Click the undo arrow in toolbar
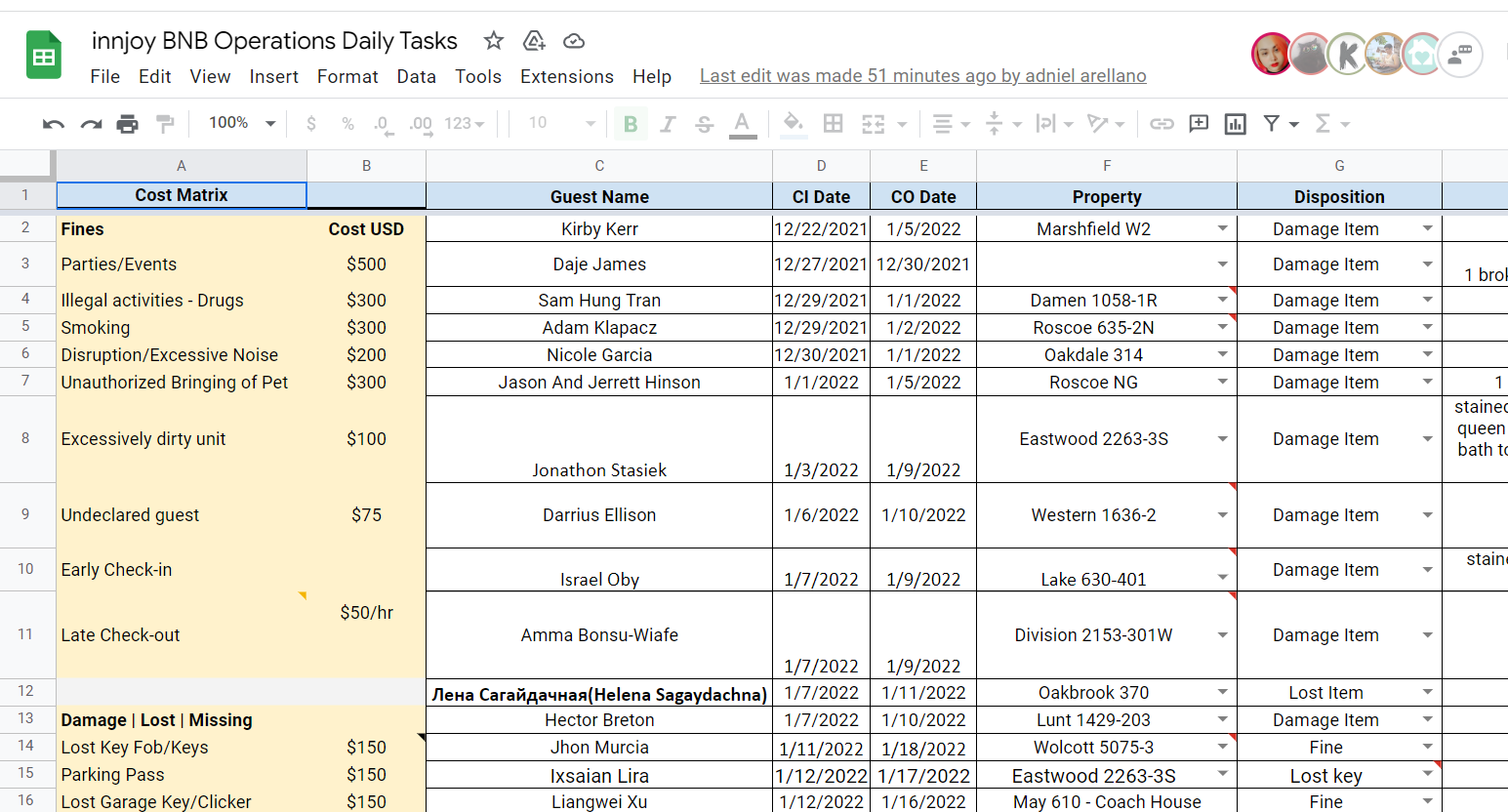Viewport: 1508px width, 812px height. pos(54,124)
